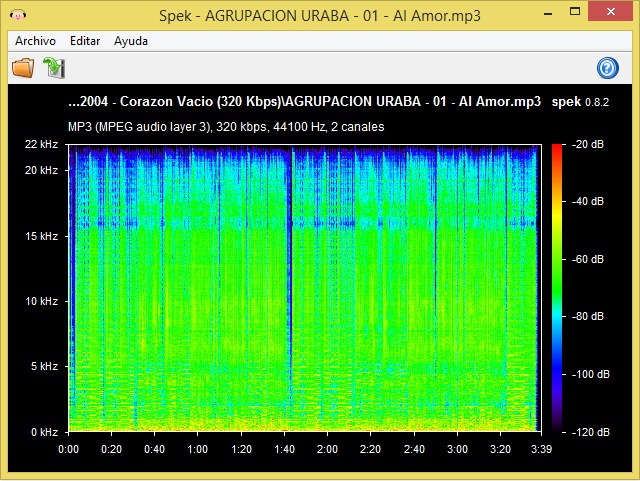Click the window title bar text
The height and width of the screenshot is (481, 640).
[x=320, y=16]
